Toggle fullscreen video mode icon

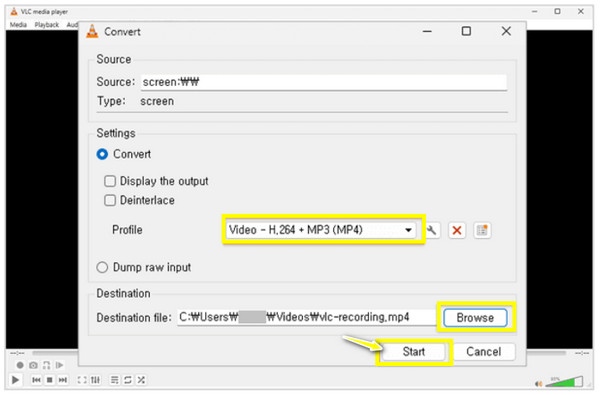[82, 380]
